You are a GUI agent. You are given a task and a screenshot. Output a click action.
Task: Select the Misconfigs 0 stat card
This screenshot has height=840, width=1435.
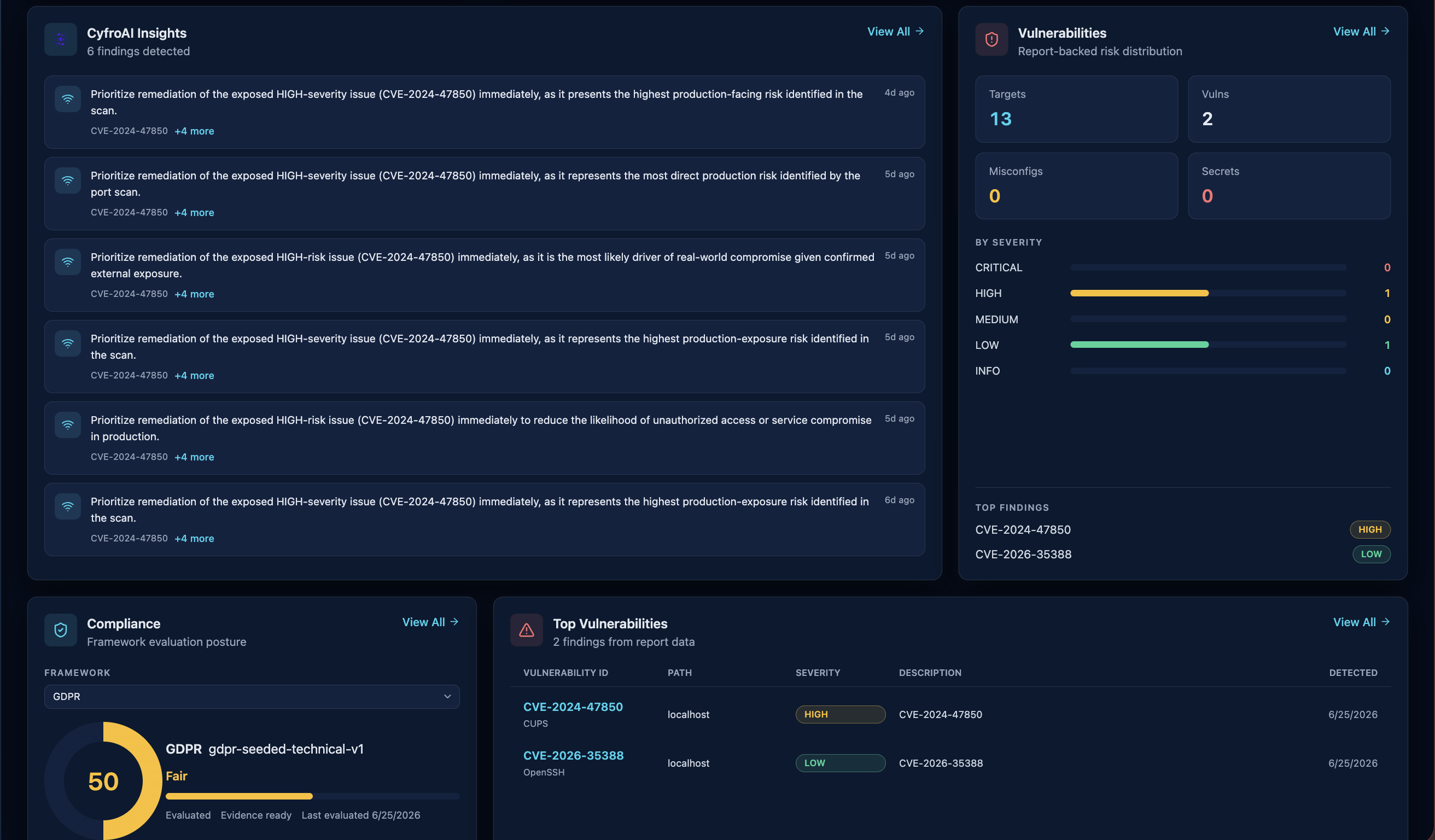(1076, 185)
